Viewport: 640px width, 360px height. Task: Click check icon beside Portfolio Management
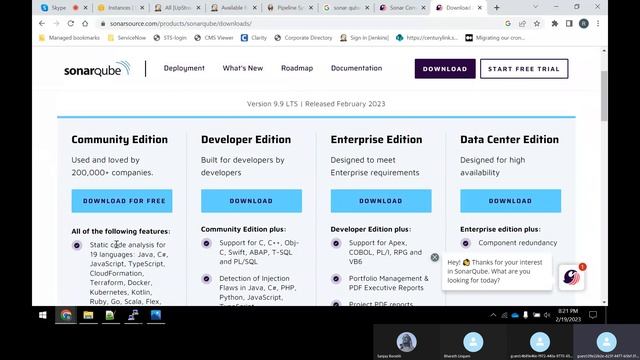click(336, 279)
